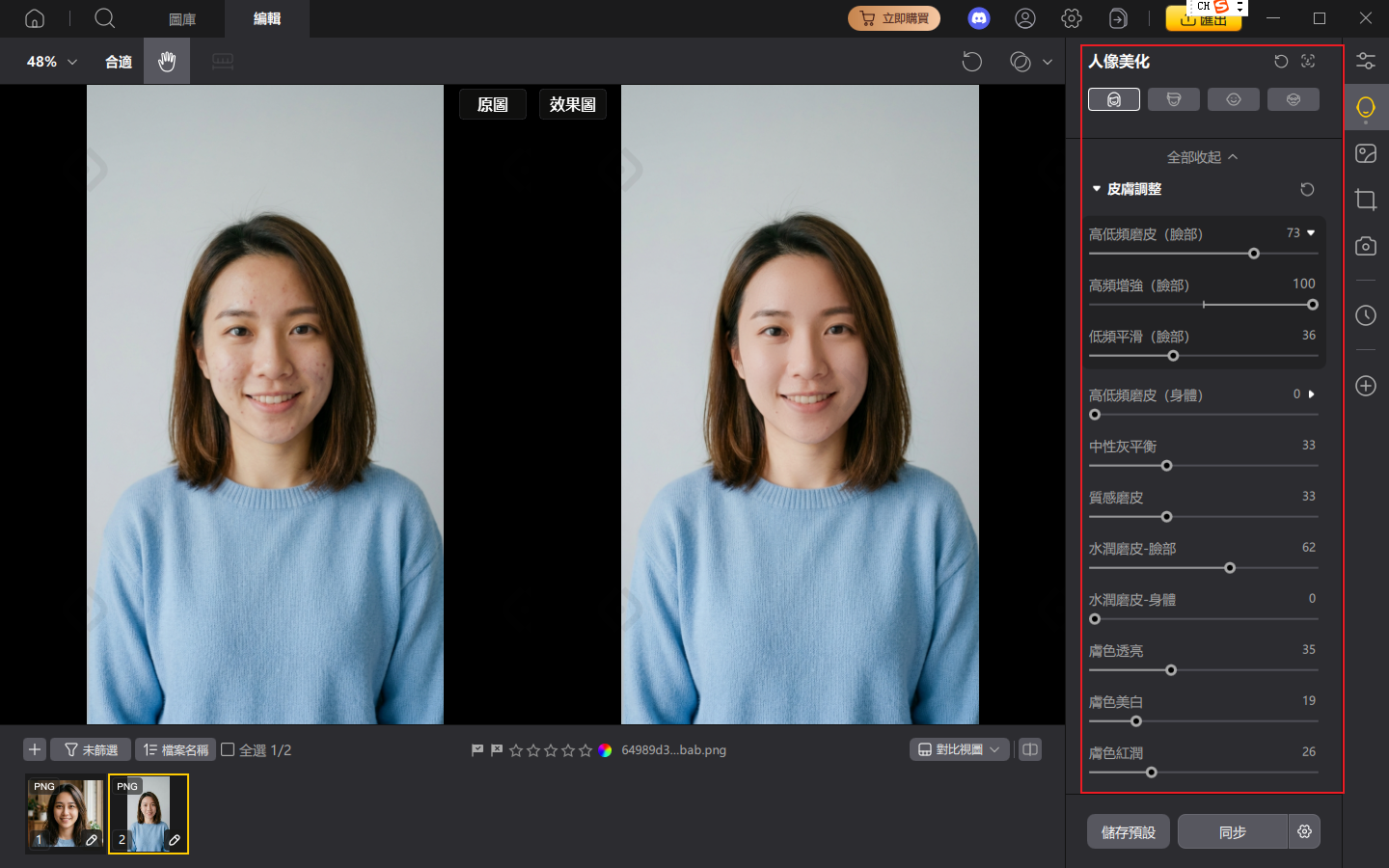Open the history clock icon in the sidebar
Screen dimensions: 1389x868
click(1365, 315)
